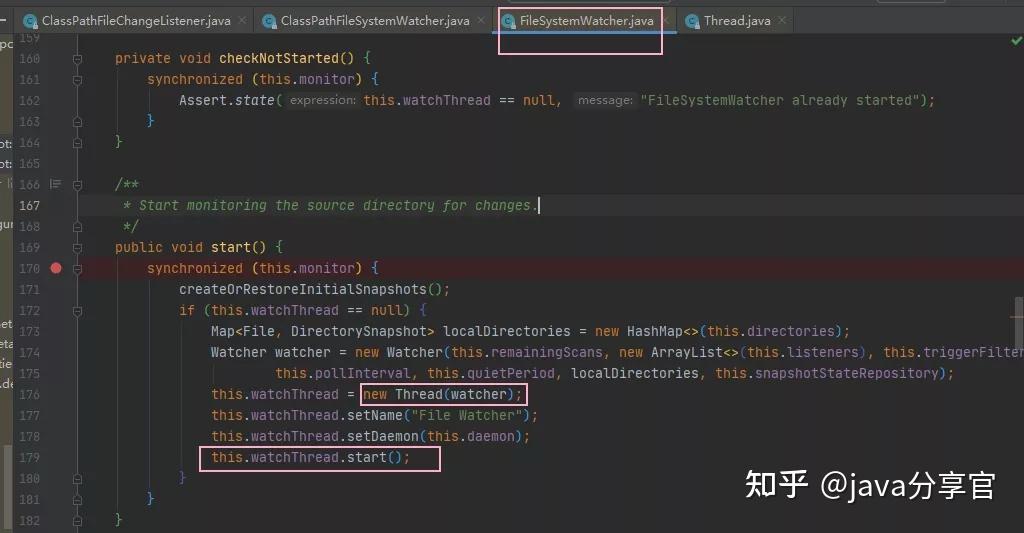Collapse the checkNotStarted method fold marker
This screenshot has width=1024, height=533.
[x=77, y=59]
